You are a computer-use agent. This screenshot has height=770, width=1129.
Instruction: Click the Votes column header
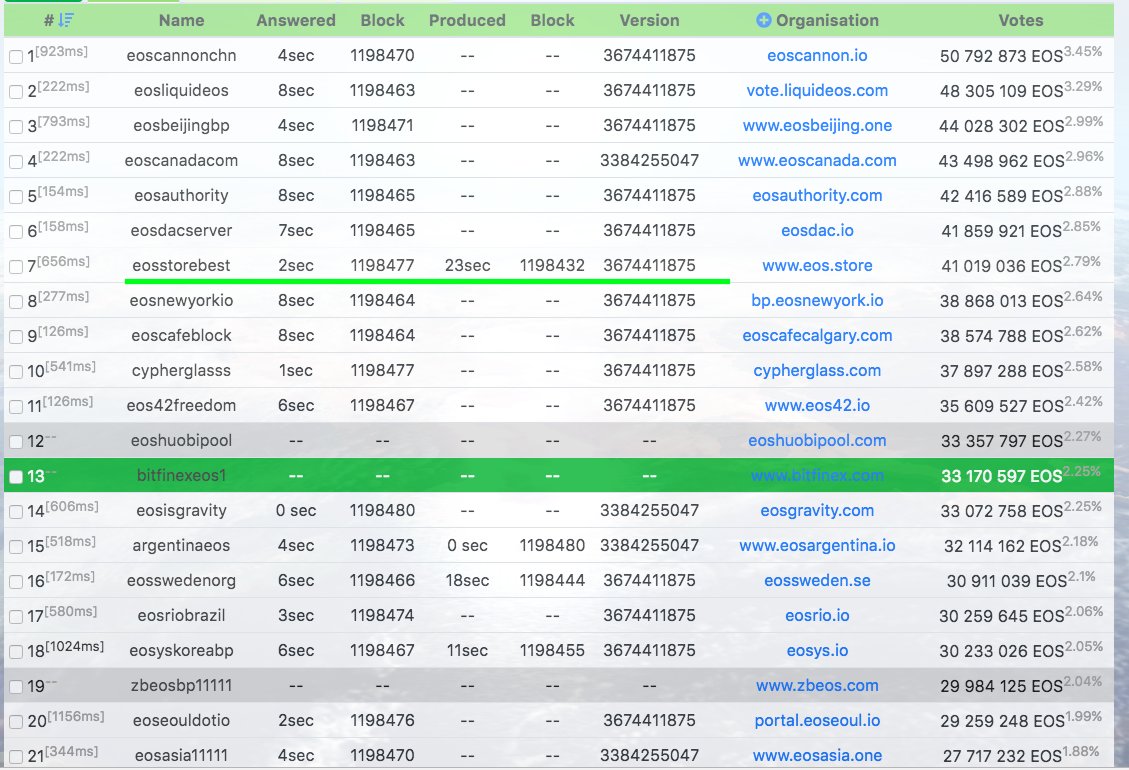tap(1020, 20)
